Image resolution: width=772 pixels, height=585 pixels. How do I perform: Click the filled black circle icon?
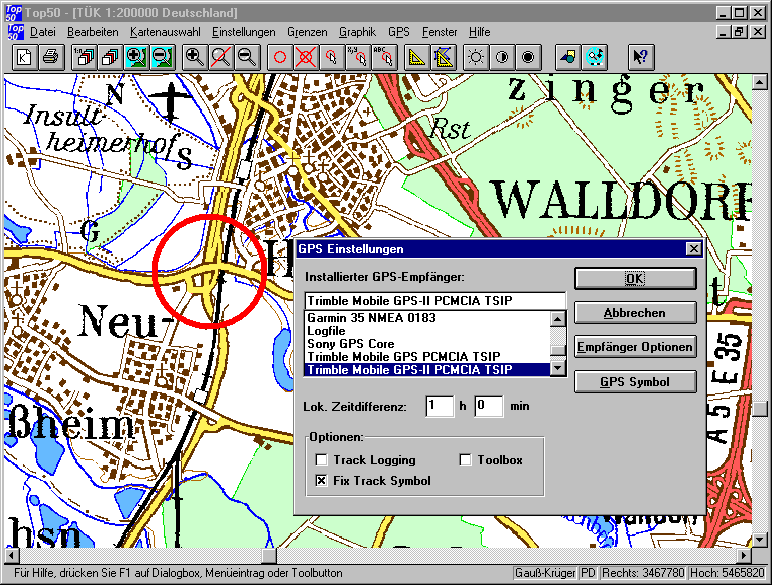click(x=528, y=58)
